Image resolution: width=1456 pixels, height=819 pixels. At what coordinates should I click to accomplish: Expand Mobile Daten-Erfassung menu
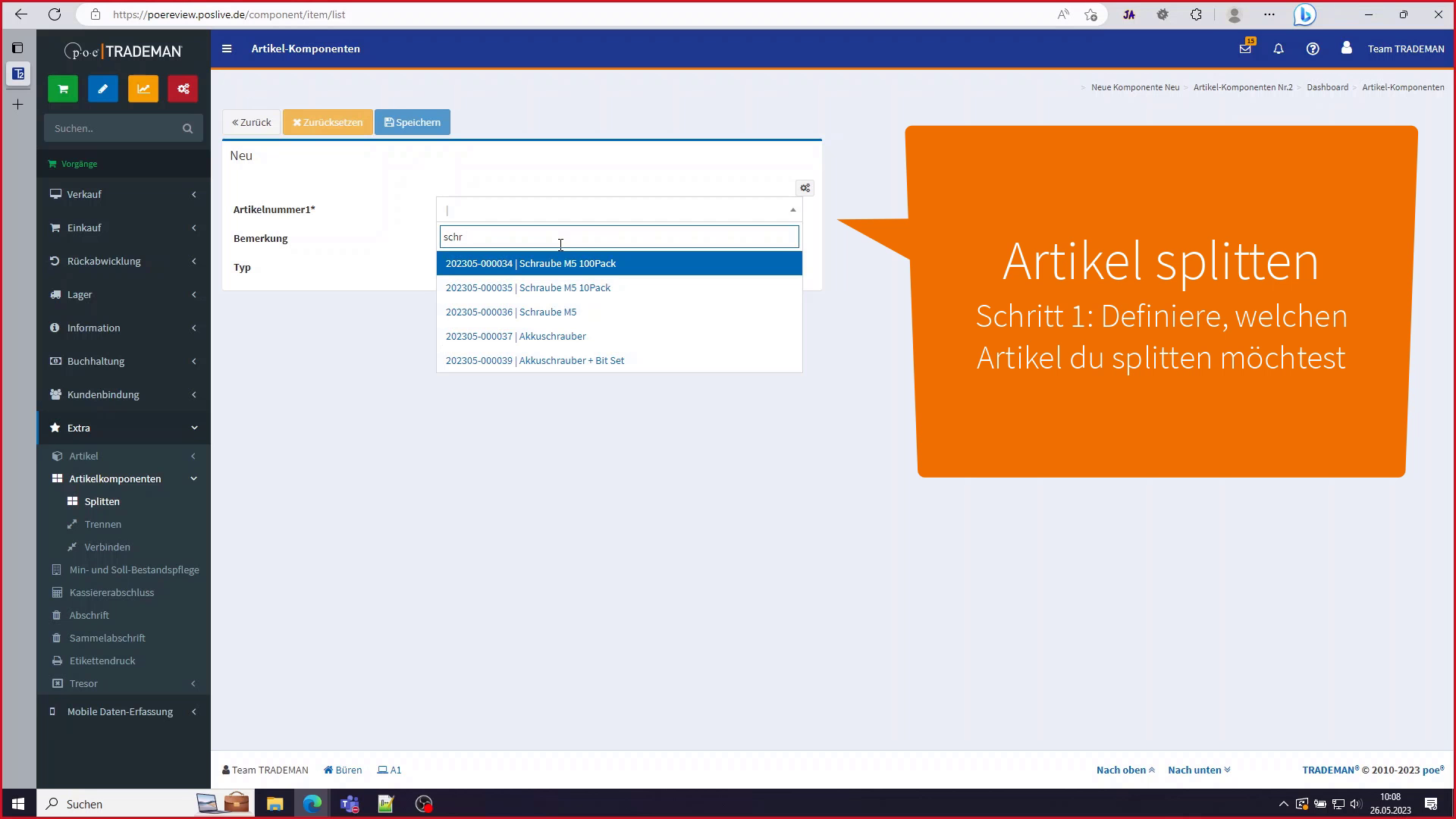click(x=124, y=711)
